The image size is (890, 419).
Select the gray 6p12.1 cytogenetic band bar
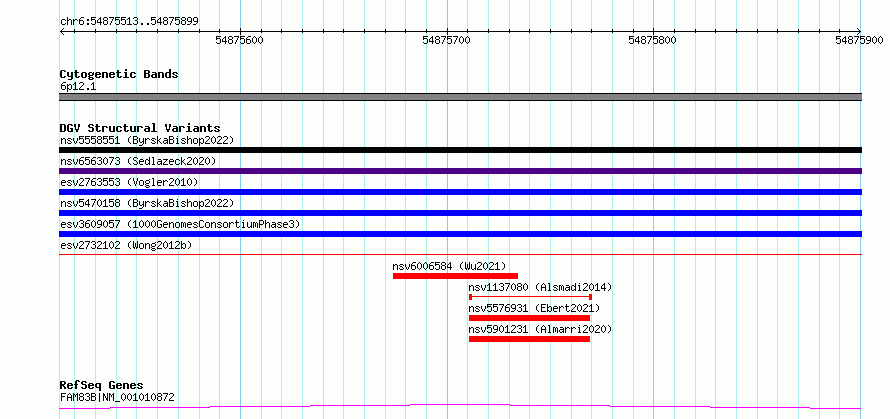point(460,97)
